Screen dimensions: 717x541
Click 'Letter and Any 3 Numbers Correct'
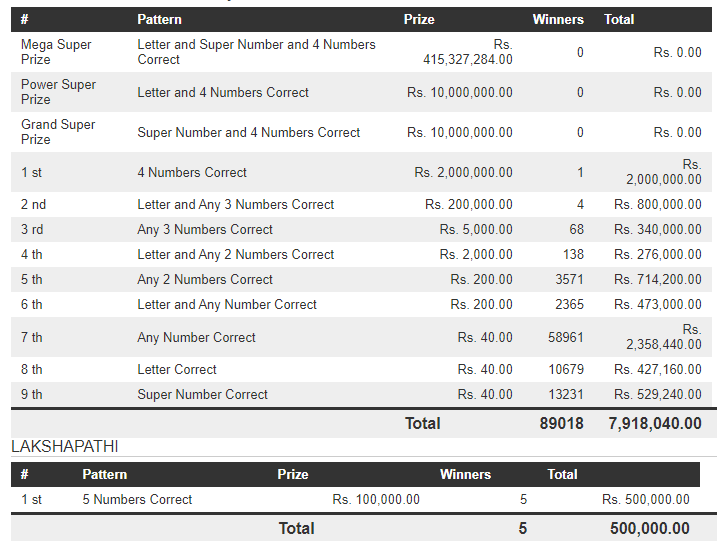point(236,204)
